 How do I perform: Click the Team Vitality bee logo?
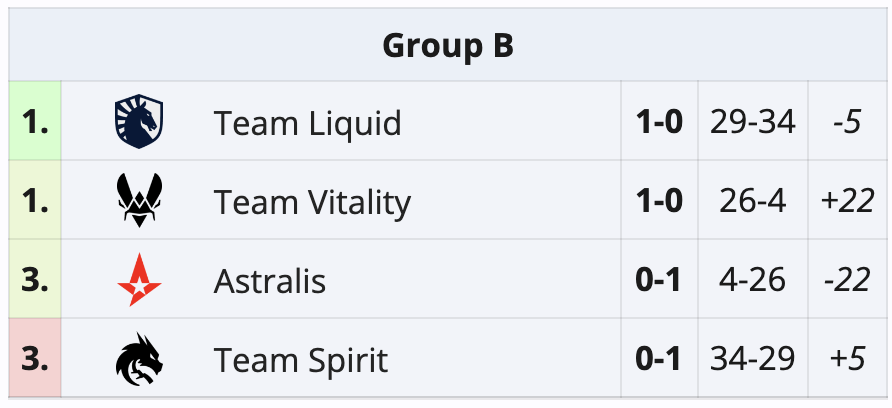[139, 201]
